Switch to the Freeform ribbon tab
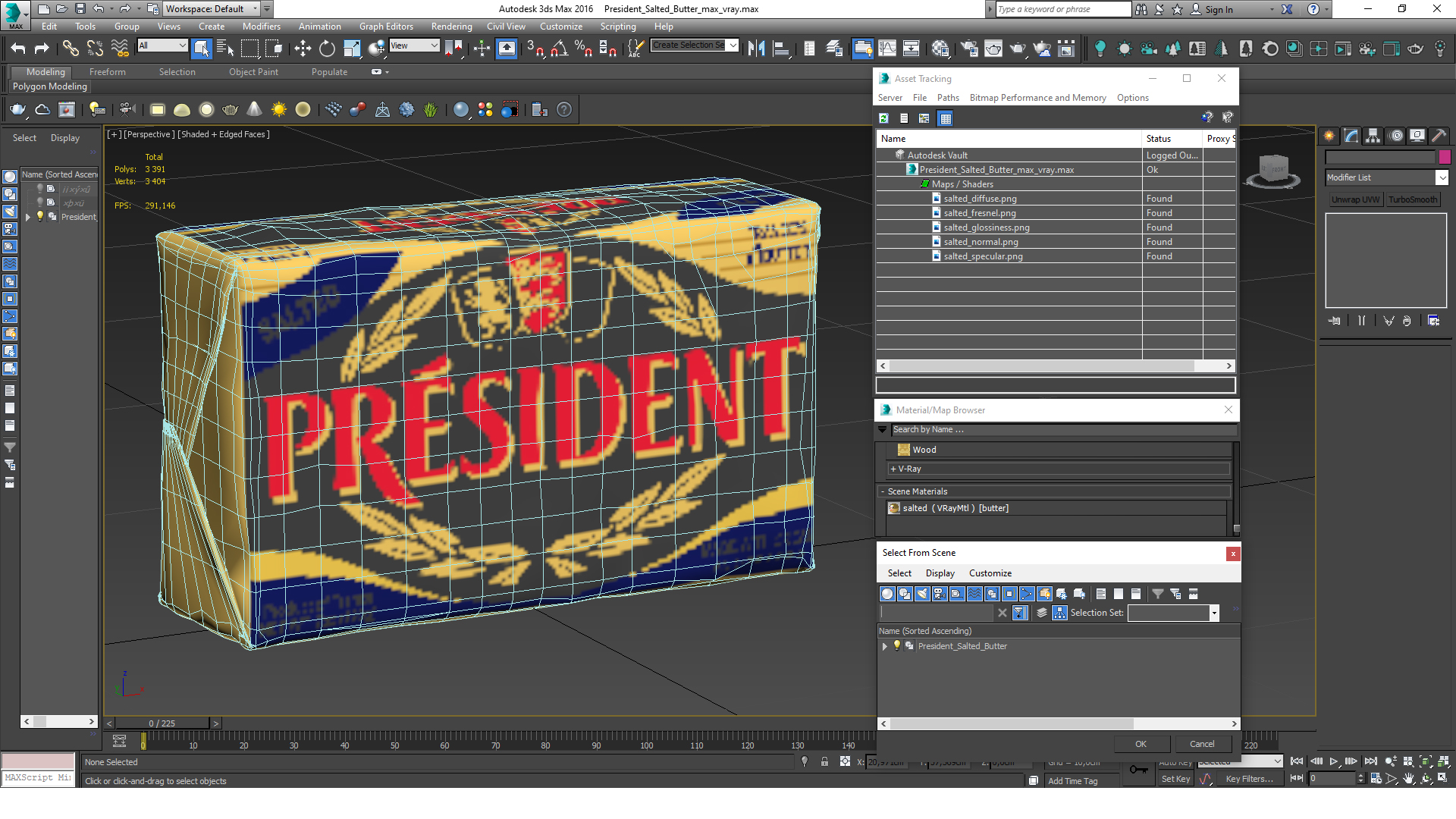 (x=107, y=72)
